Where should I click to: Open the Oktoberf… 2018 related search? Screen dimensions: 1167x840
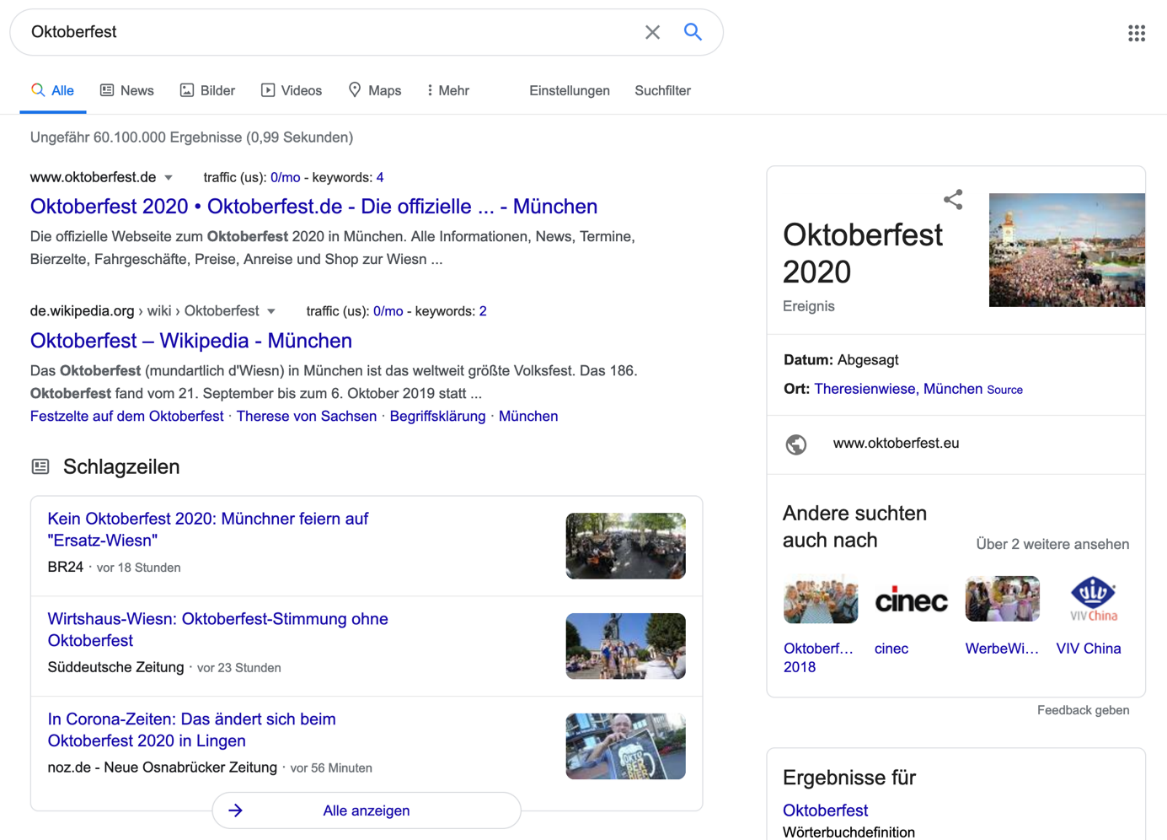818,658
